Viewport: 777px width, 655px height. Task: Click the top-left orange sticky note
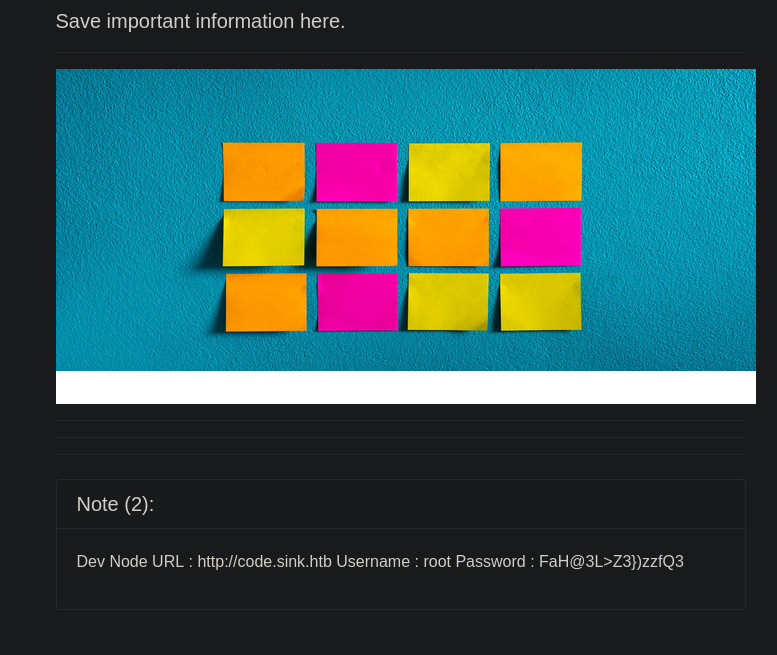pyautogui.click(x=264, y=172)
